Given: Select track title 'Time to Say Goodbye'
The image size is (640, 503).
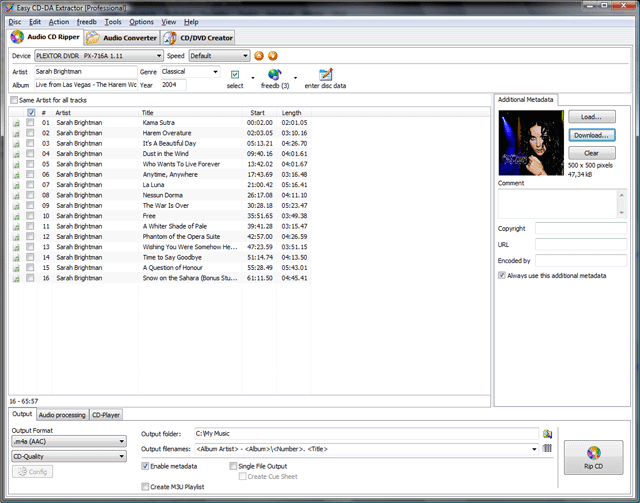Looking at the screenshot, I should 172,257.
